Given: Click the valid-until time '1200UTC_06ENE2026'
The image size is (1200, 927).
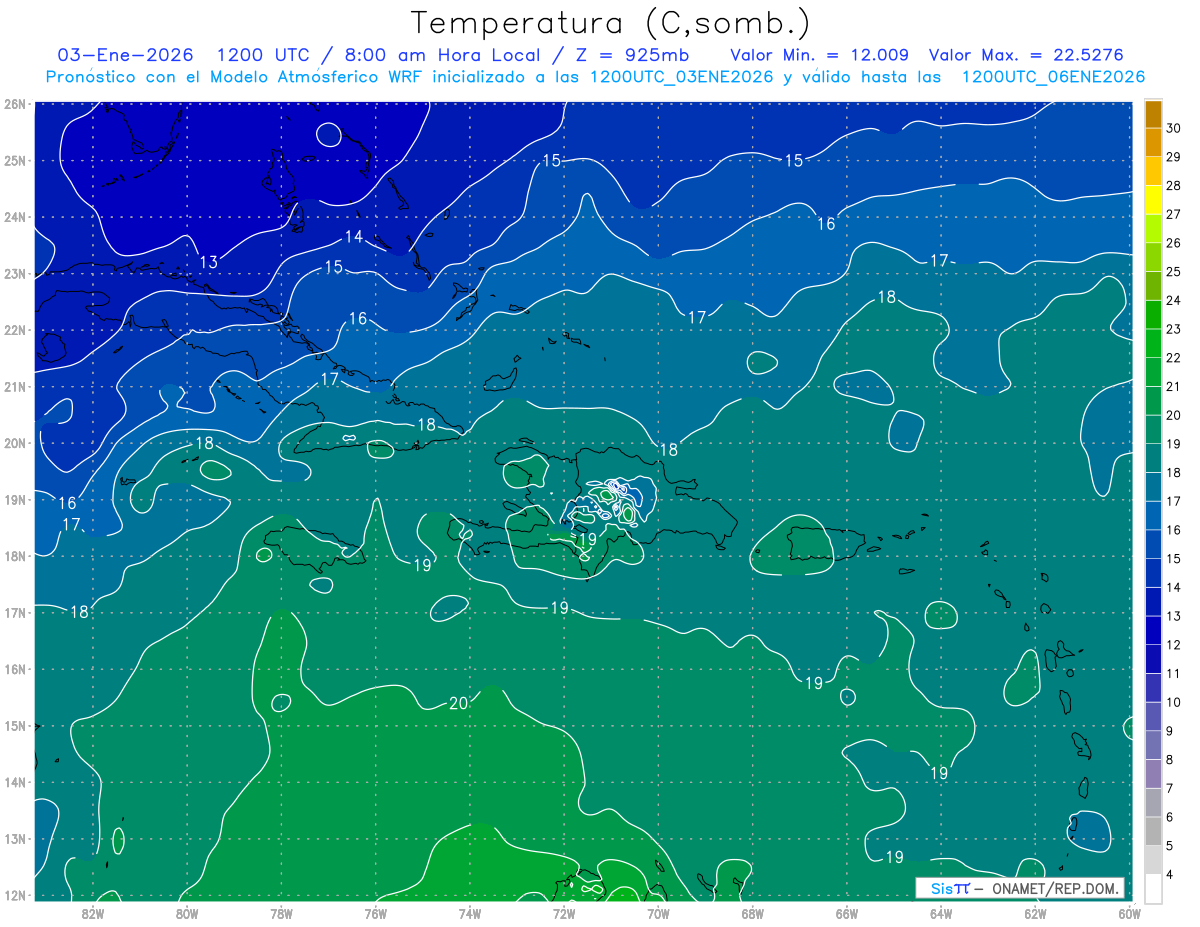Looking at the screenshot, I should click(1053, 77).
